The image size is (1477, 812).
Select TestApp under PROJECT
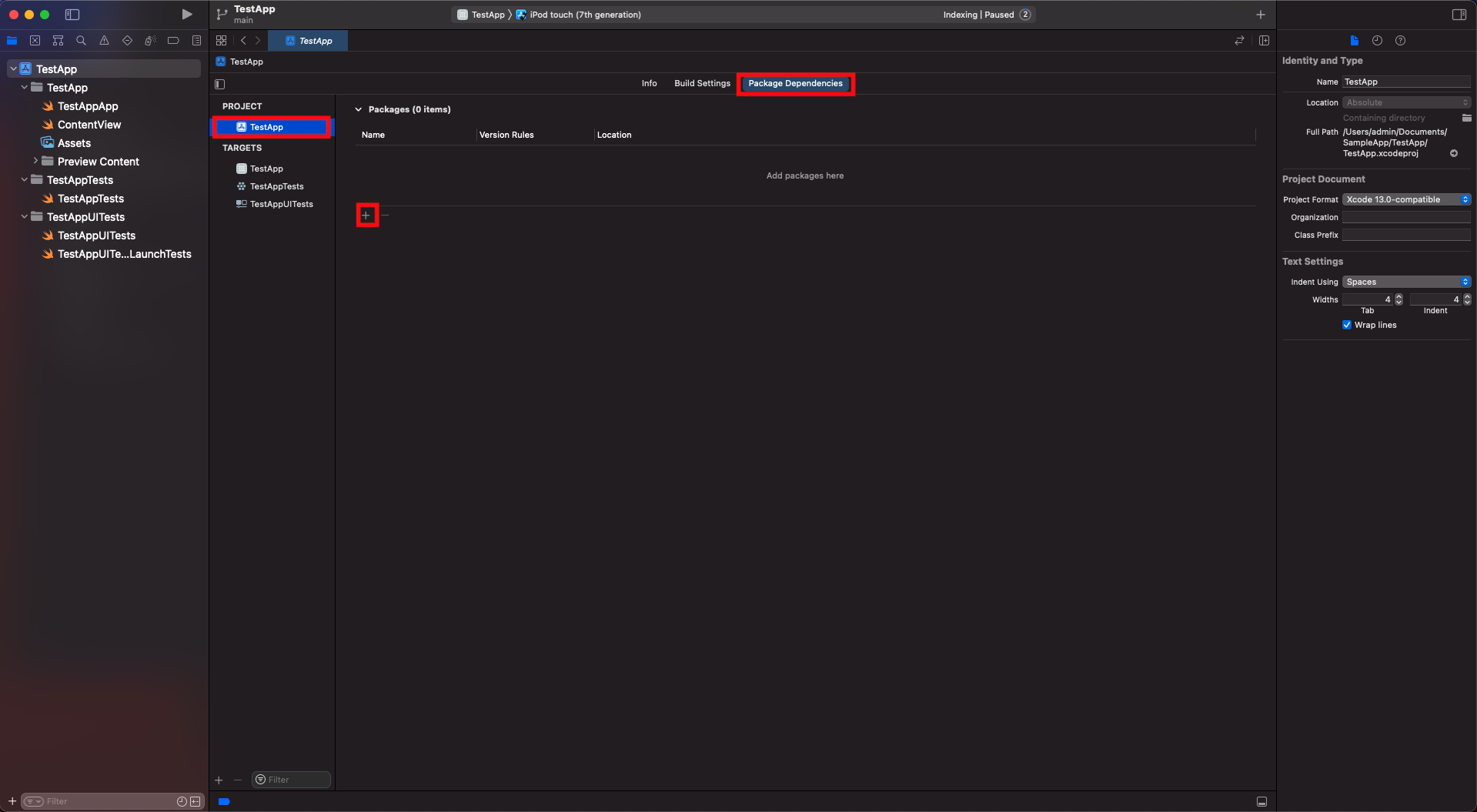point(272,127)
